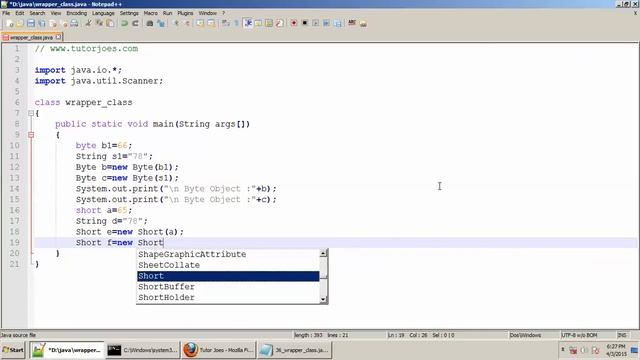Open the File menu

coord(6,13)
